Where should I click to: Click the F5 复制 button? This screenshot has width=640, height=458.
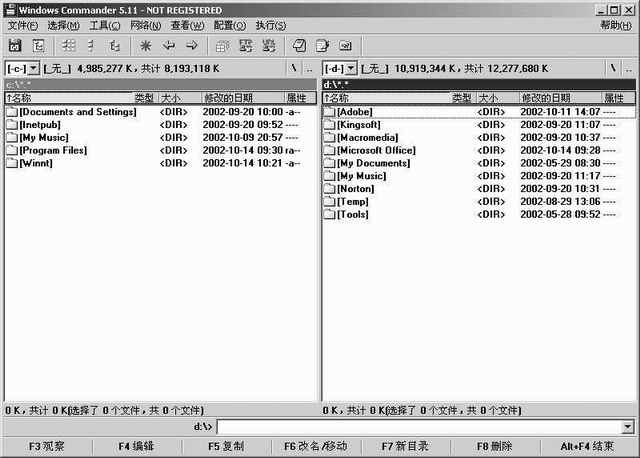[226, 447]
